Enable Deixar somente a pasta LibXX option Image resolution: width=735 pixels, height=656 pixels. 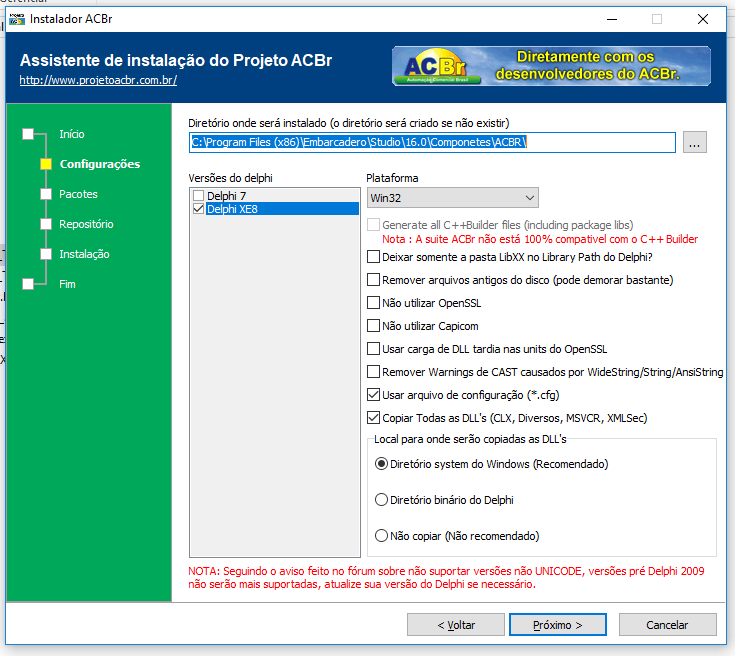pyautogui.click(x=373, y=257)
